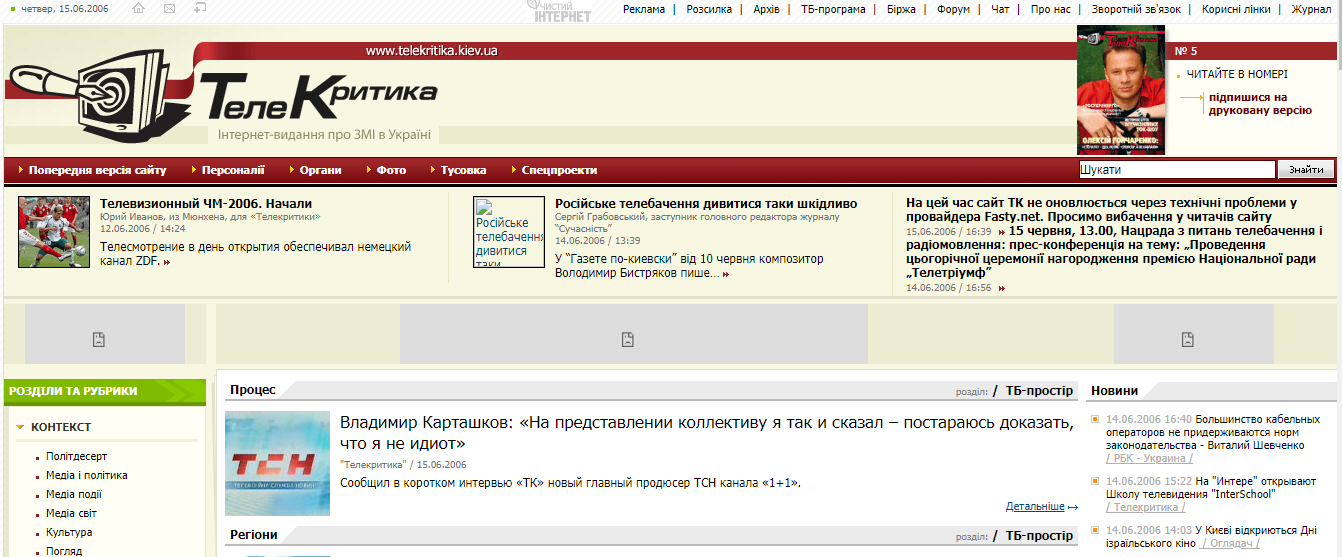Open Чат in the top menu
1342x557 pixels.
point(1000,9)
